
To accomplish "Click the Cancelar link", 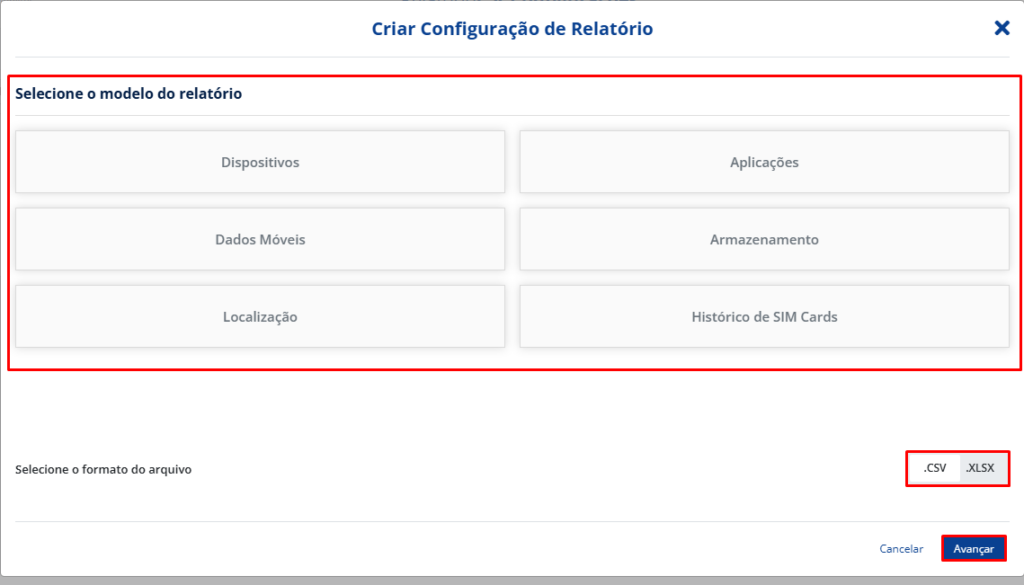I will 901,549.
